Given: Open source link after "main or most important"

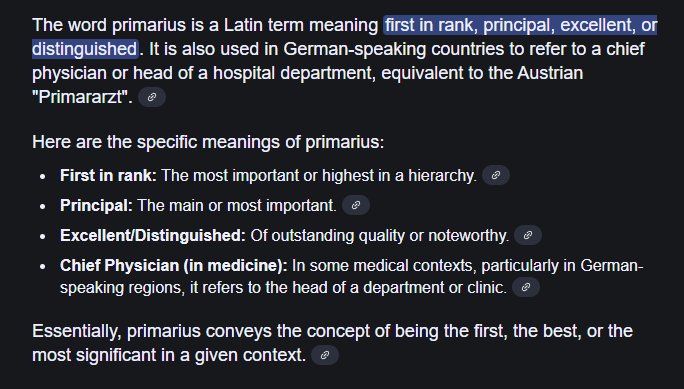Looking at the screenshot, I should pos(356,205).
